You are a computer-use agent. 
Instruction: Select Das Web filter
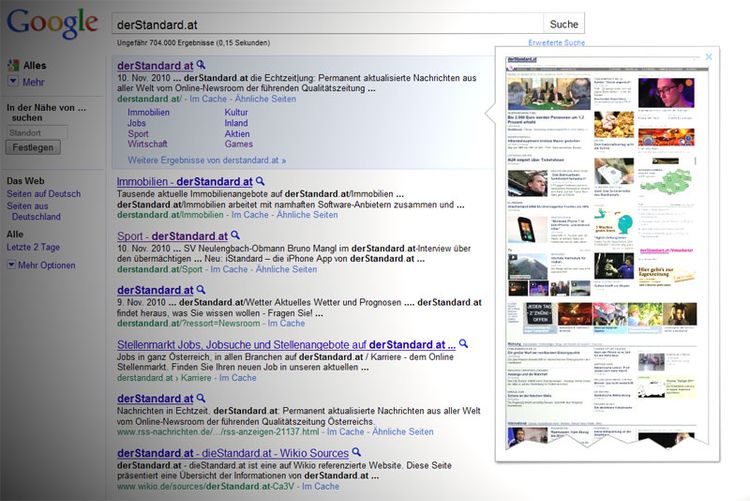click(25, 181)
